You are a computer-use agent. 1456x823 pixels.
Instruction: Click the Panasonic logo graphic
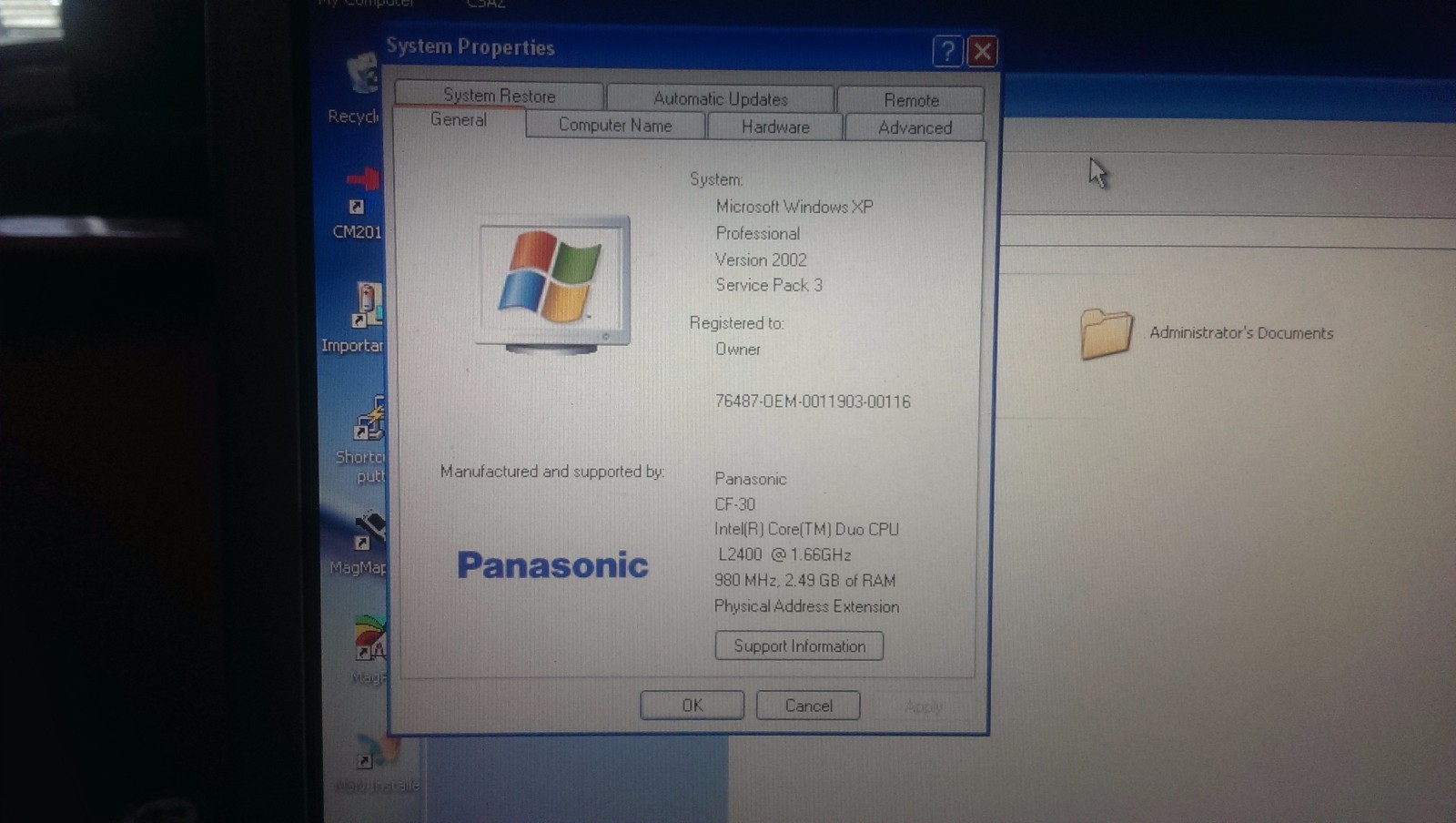pos(551,564)
